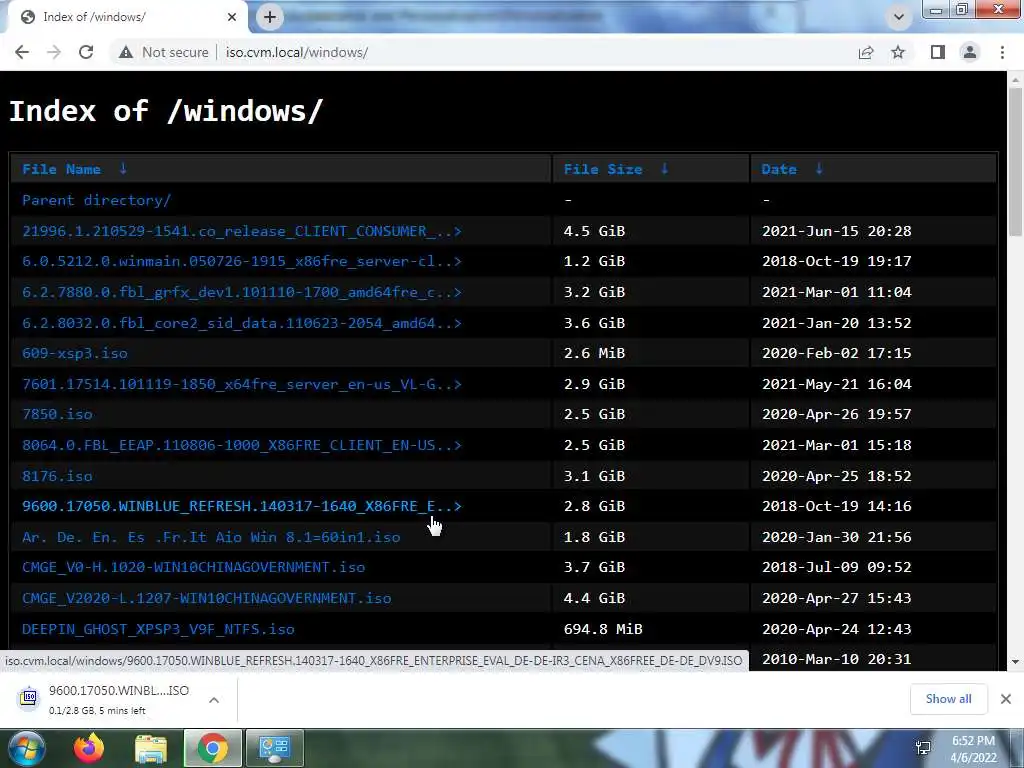Go back to previous page

22,52
